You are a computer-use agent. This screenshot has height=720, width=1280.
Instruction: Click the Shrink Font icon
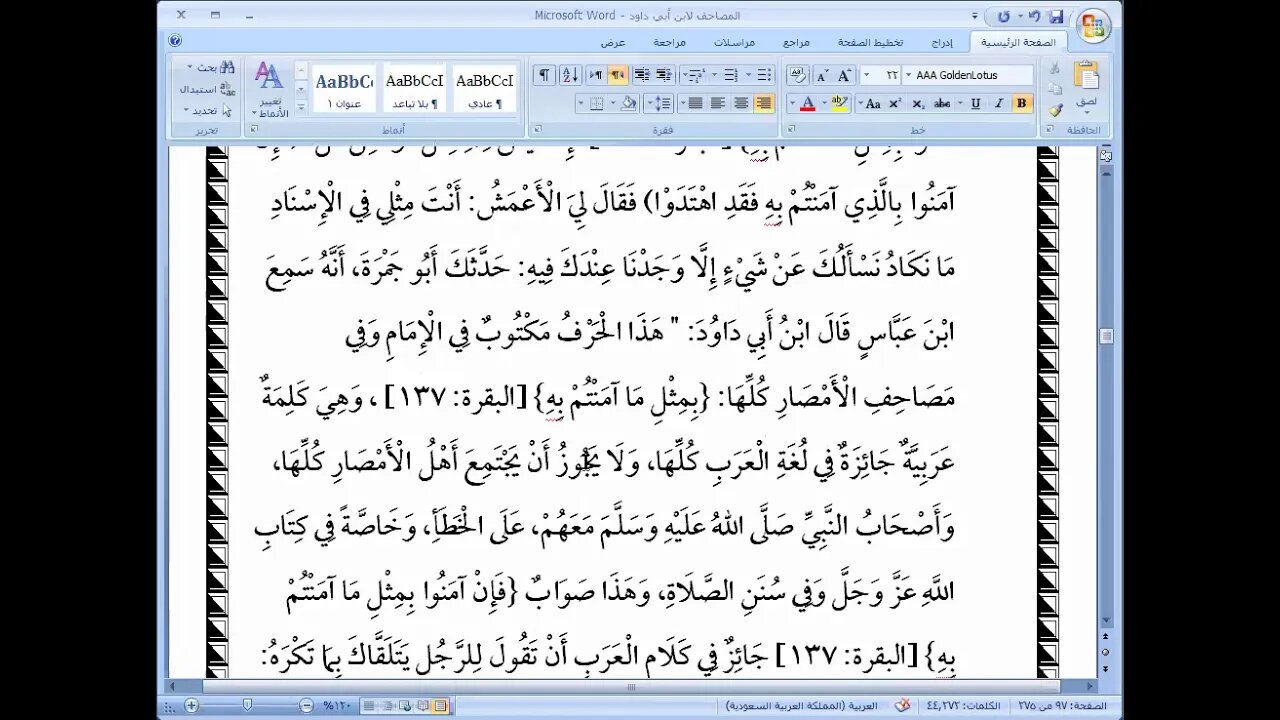pos(822,75)
